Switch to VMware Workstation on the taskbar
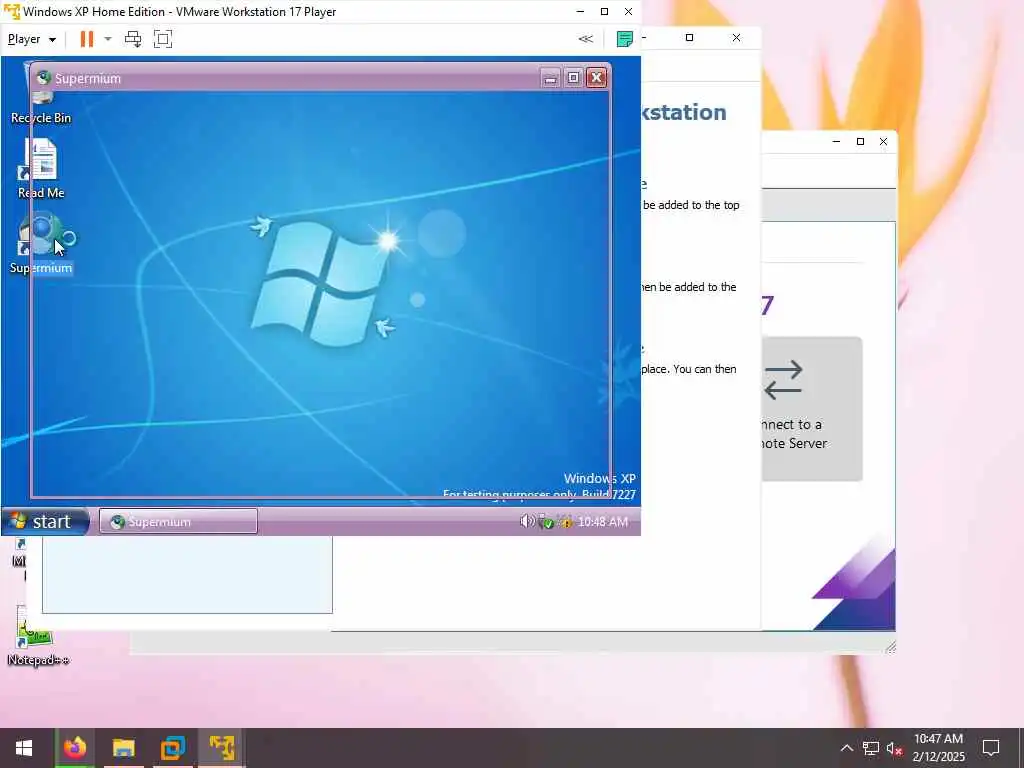The height and width of the screenshot is (768, 1024). click(173, 748)
